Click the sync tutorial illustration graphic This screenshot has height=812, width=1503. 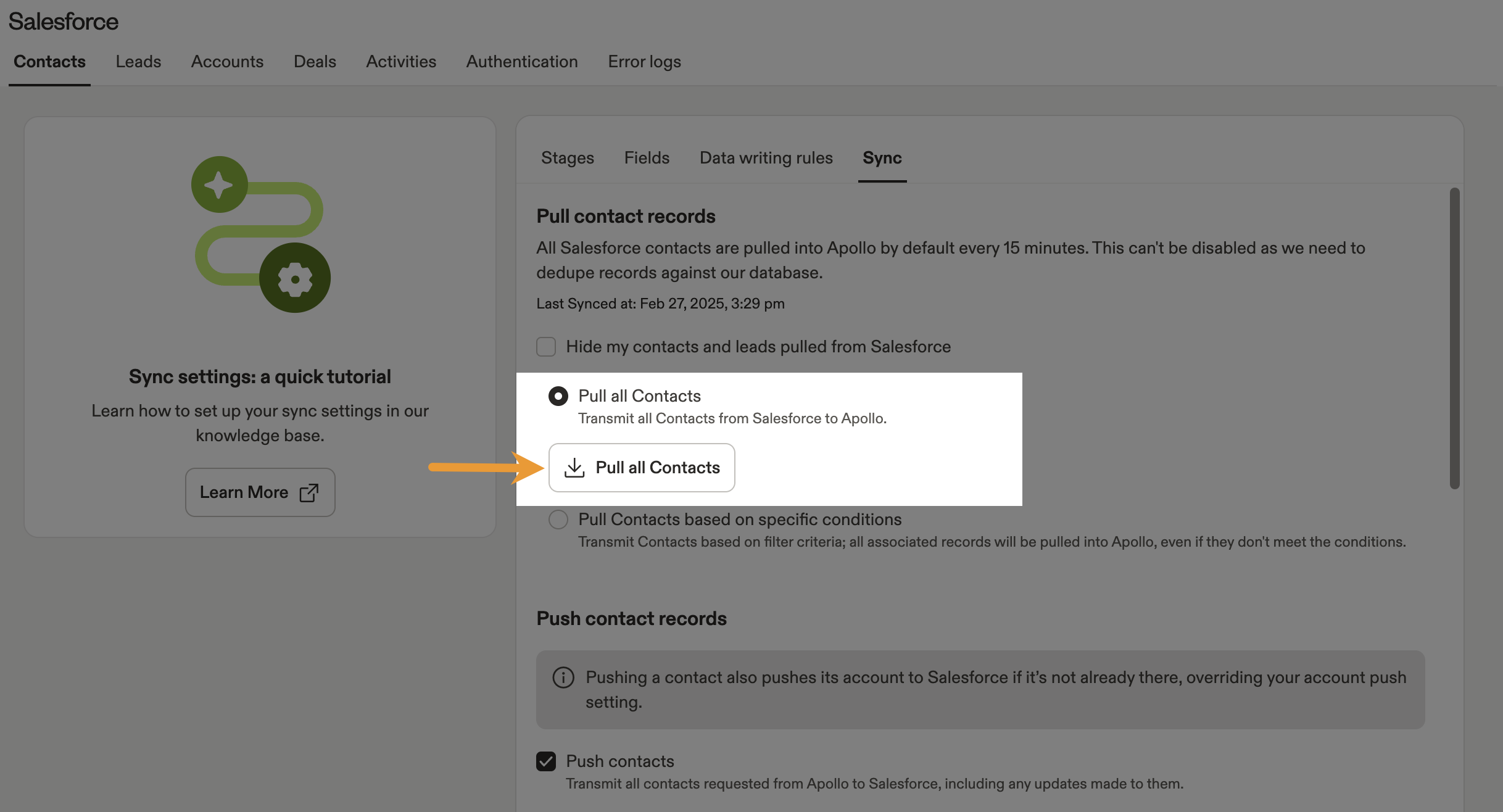point(261,234)
